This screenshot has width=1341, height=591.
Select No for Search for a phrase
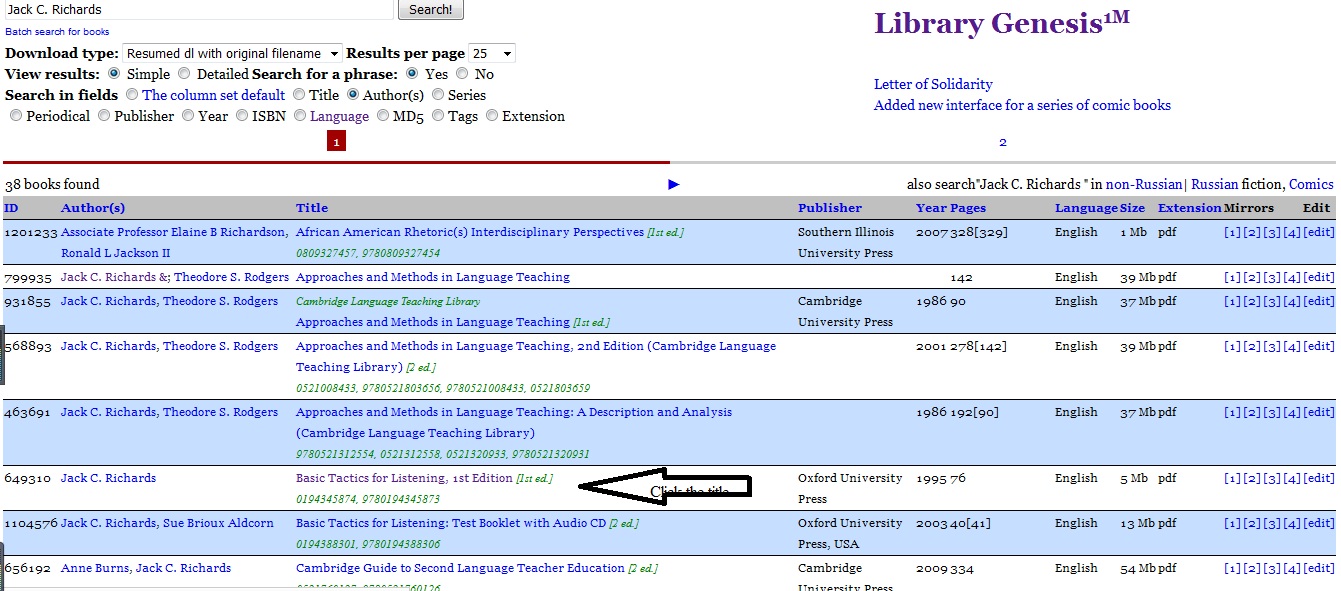462,74
